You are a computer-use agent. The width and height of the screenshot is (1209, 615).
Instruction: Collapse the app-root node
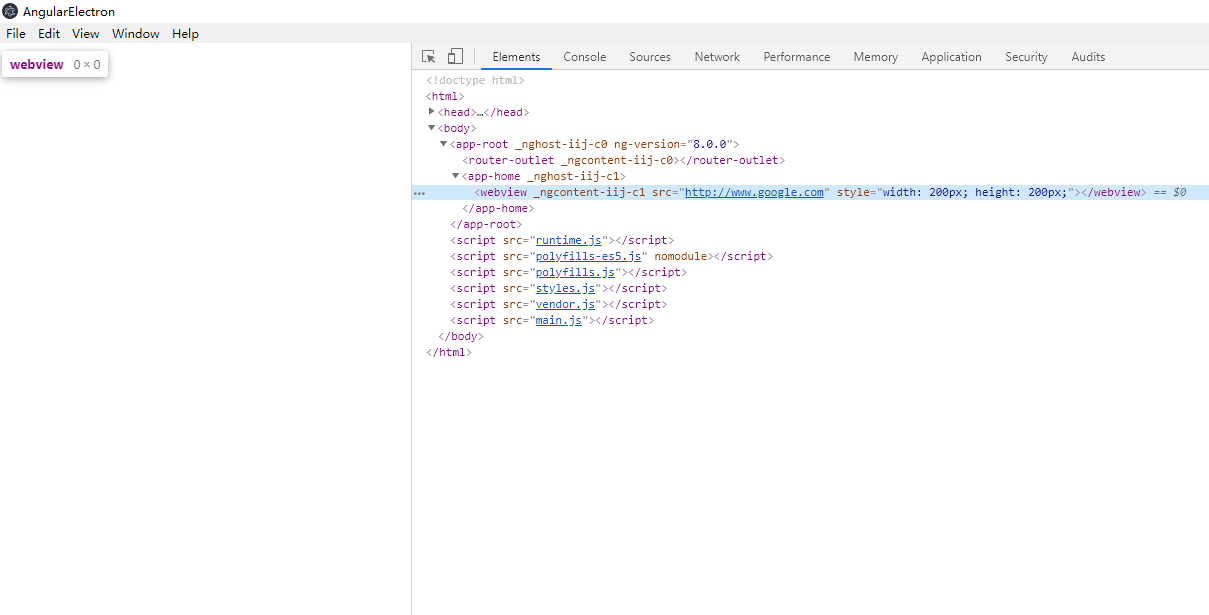click(443, 143)
